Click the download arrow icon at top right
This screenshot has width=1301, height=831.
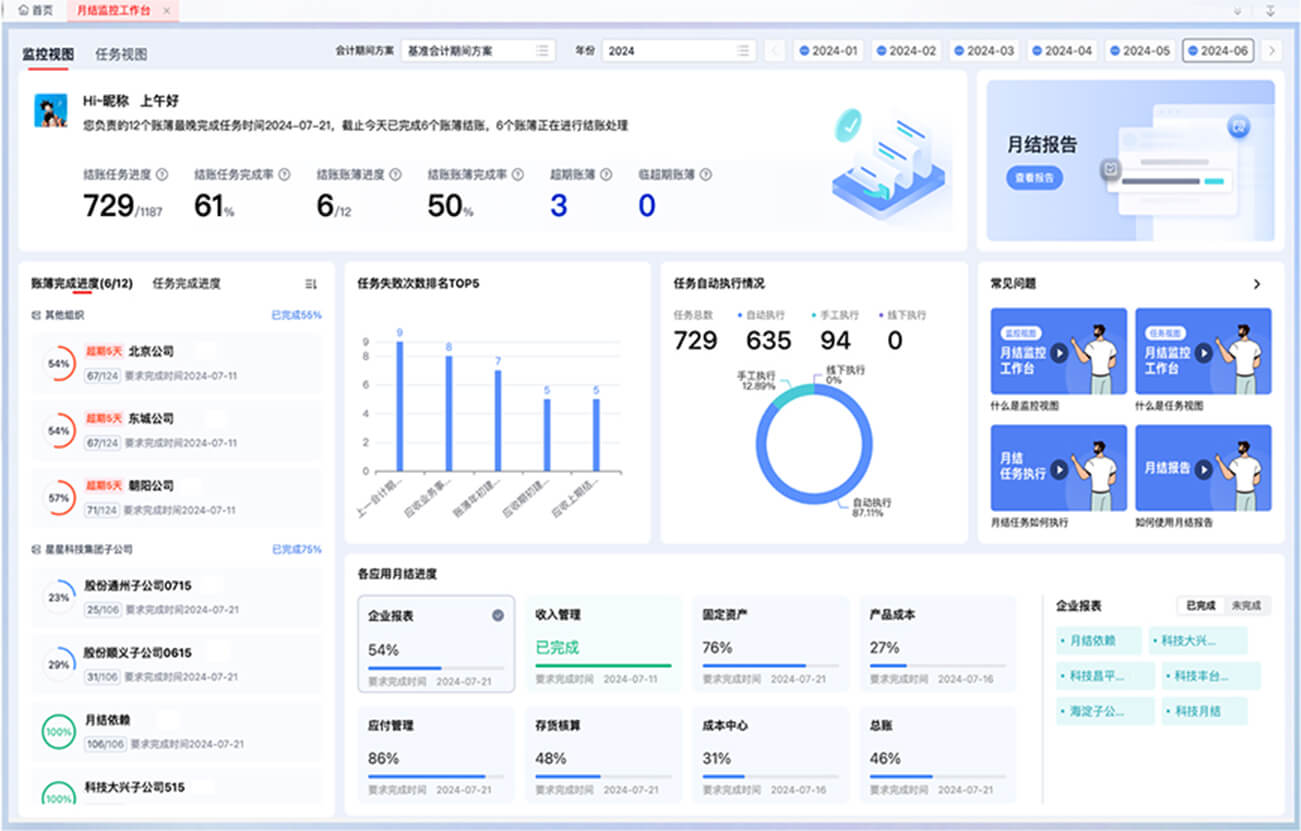1270,11
